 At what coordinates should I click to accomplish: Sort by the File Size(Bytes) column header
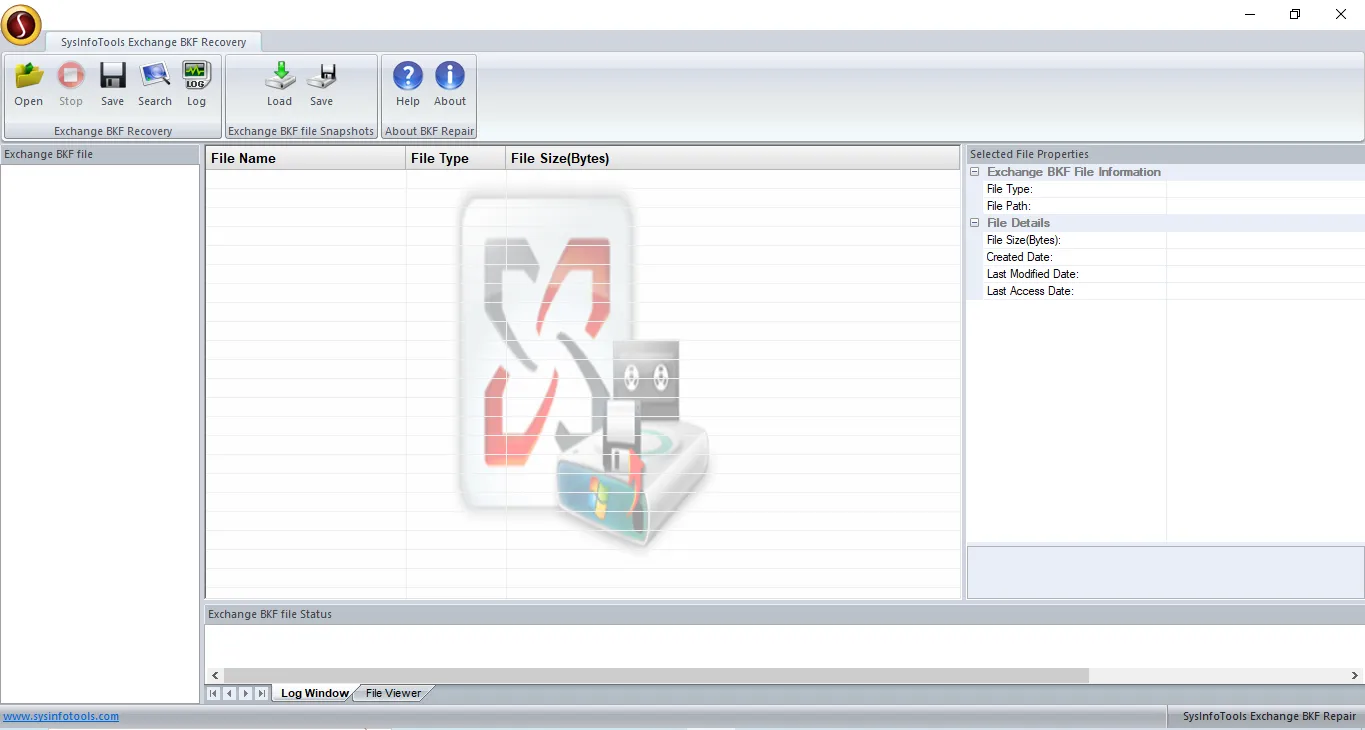(x=732, y=158)
